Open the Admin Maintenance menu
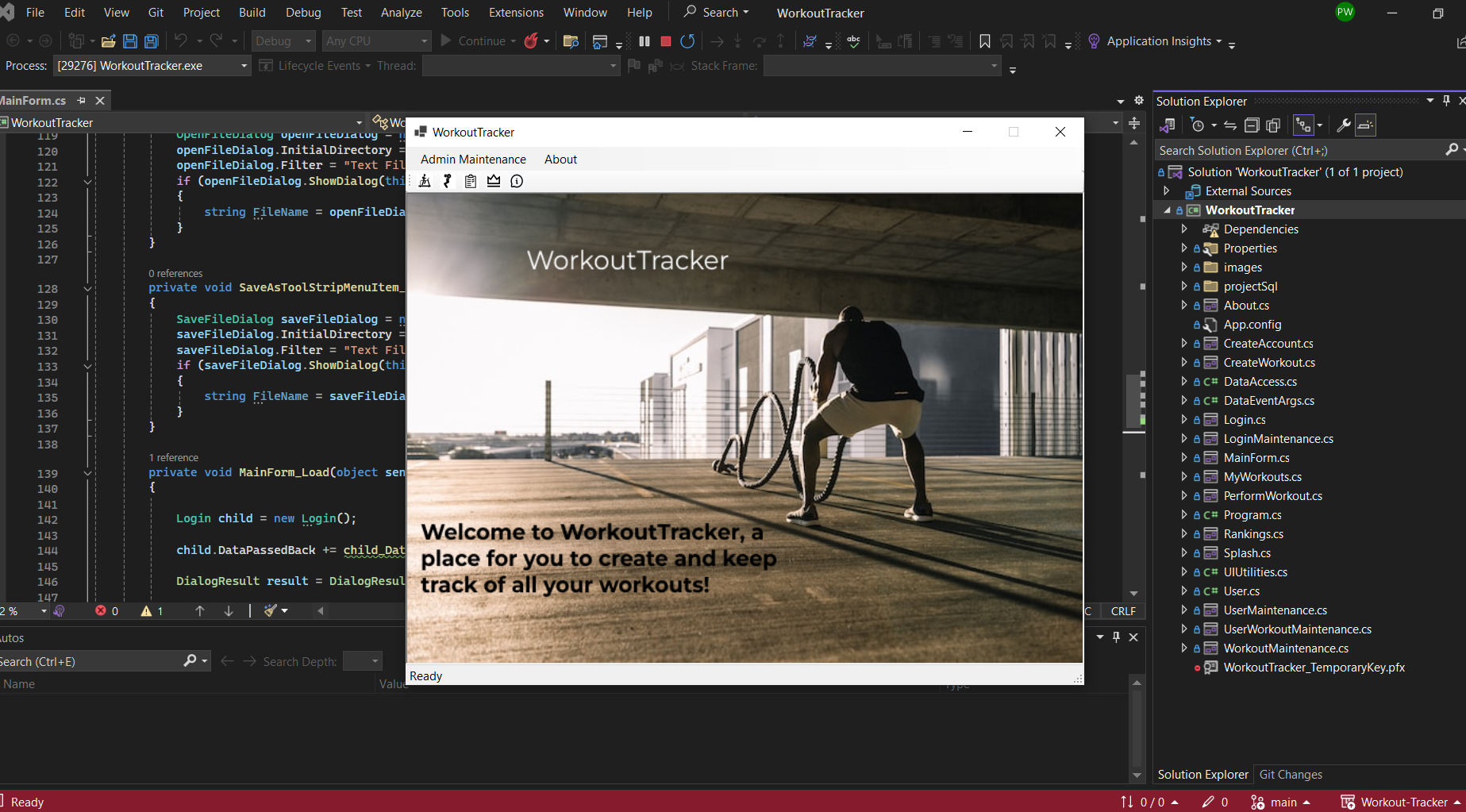Screen dimensions: 1466x812 point(473,160)
